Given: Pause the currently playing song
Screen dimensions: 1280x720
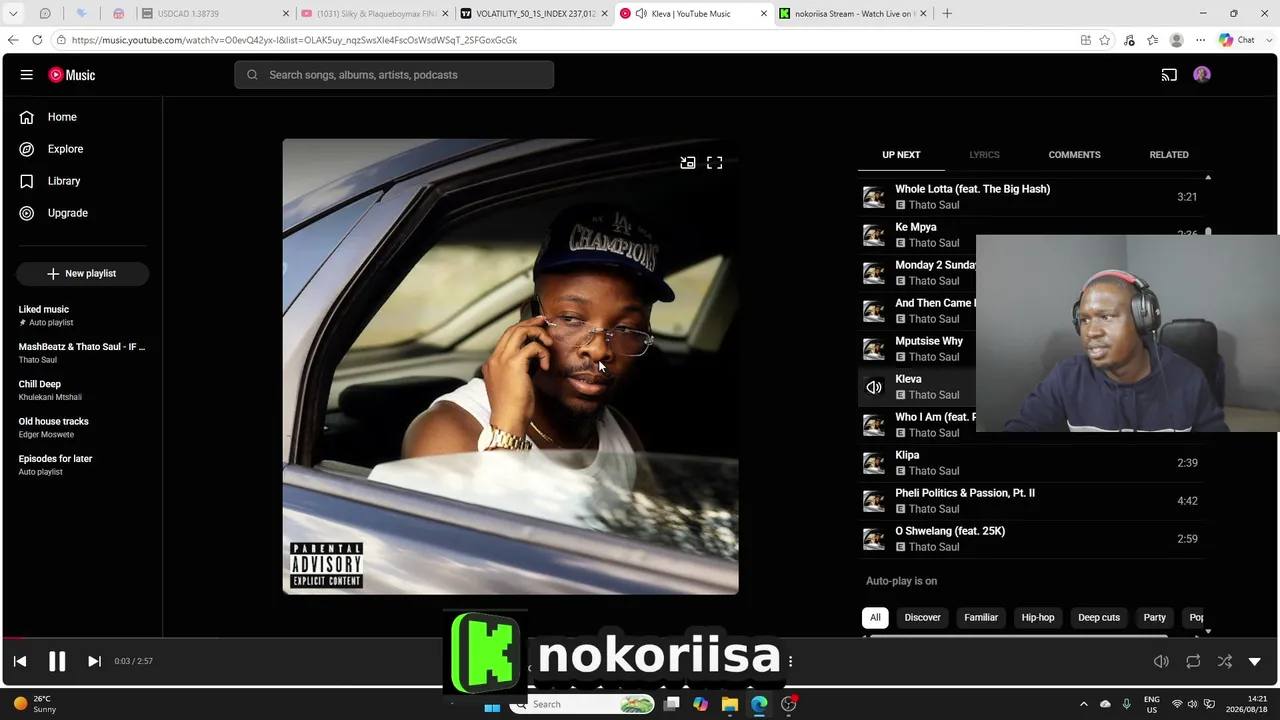Looking at the screenshot, I should (57, 661).
